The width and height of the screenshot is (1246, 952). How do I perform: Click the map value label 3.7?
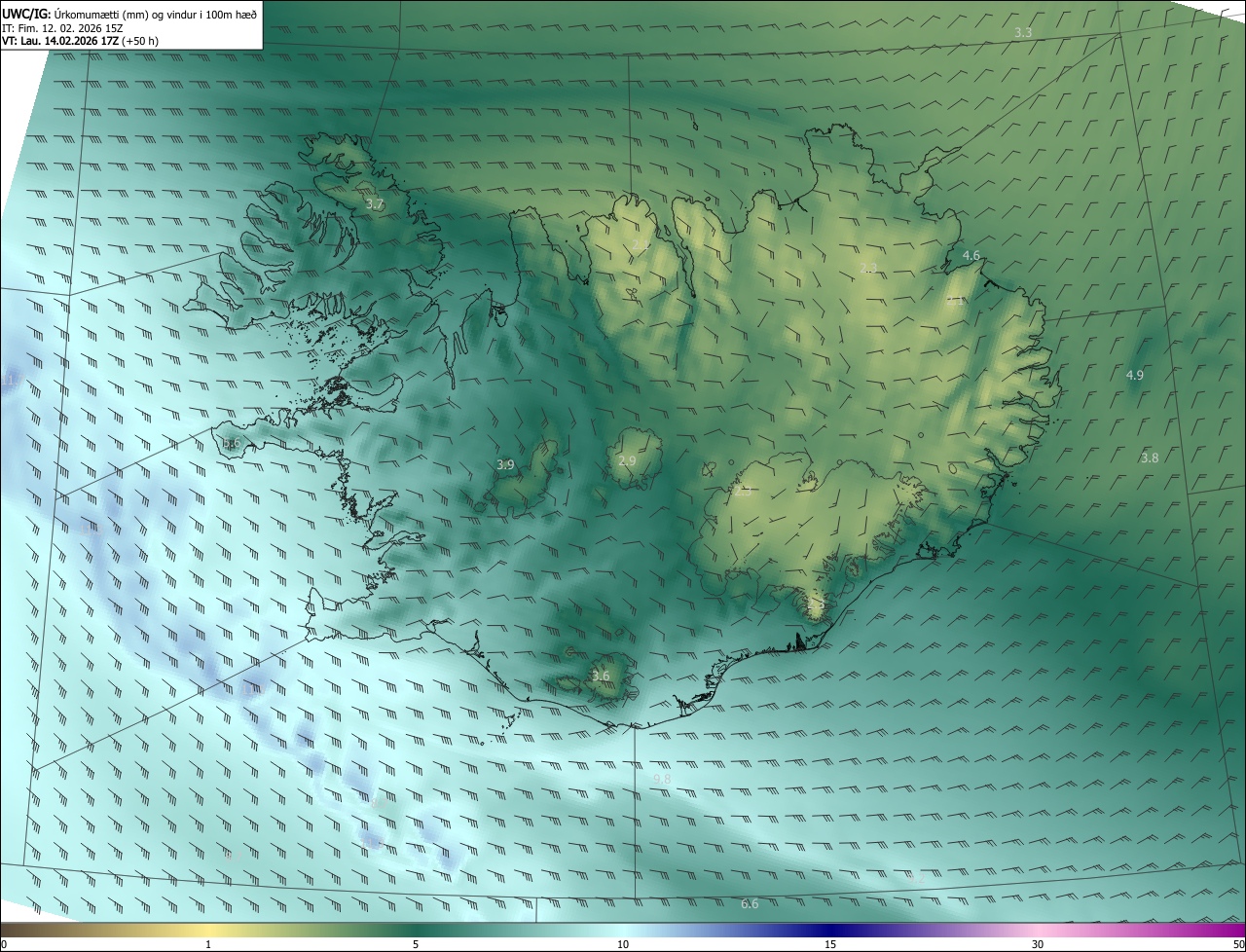click(x=375, y=204)
